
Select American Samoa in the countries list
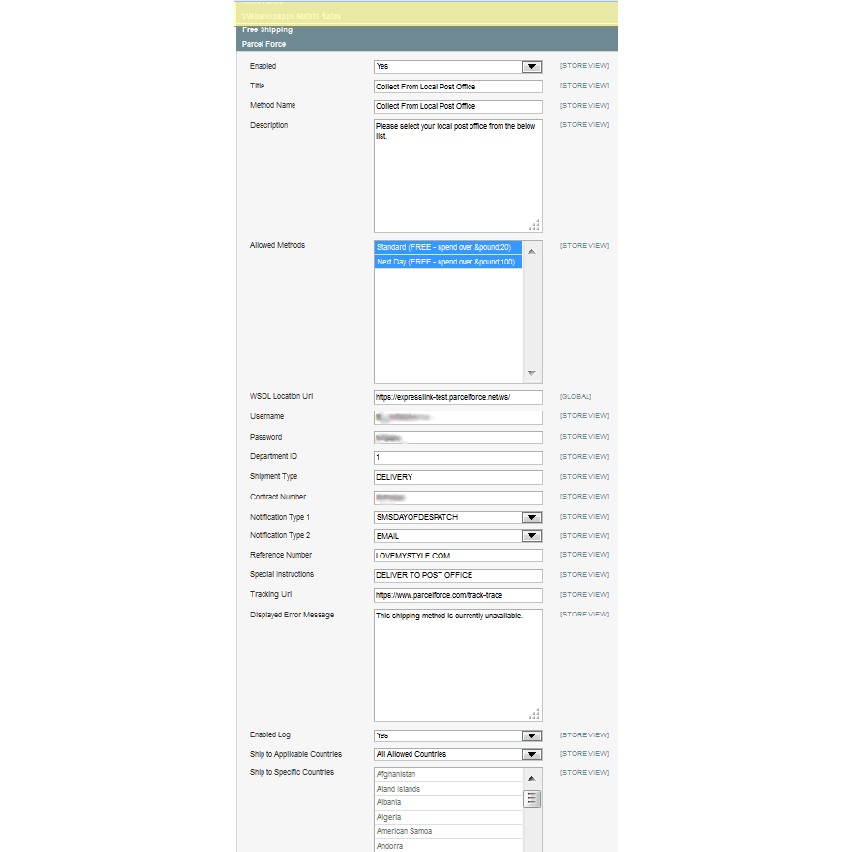[x=448, y=831]
